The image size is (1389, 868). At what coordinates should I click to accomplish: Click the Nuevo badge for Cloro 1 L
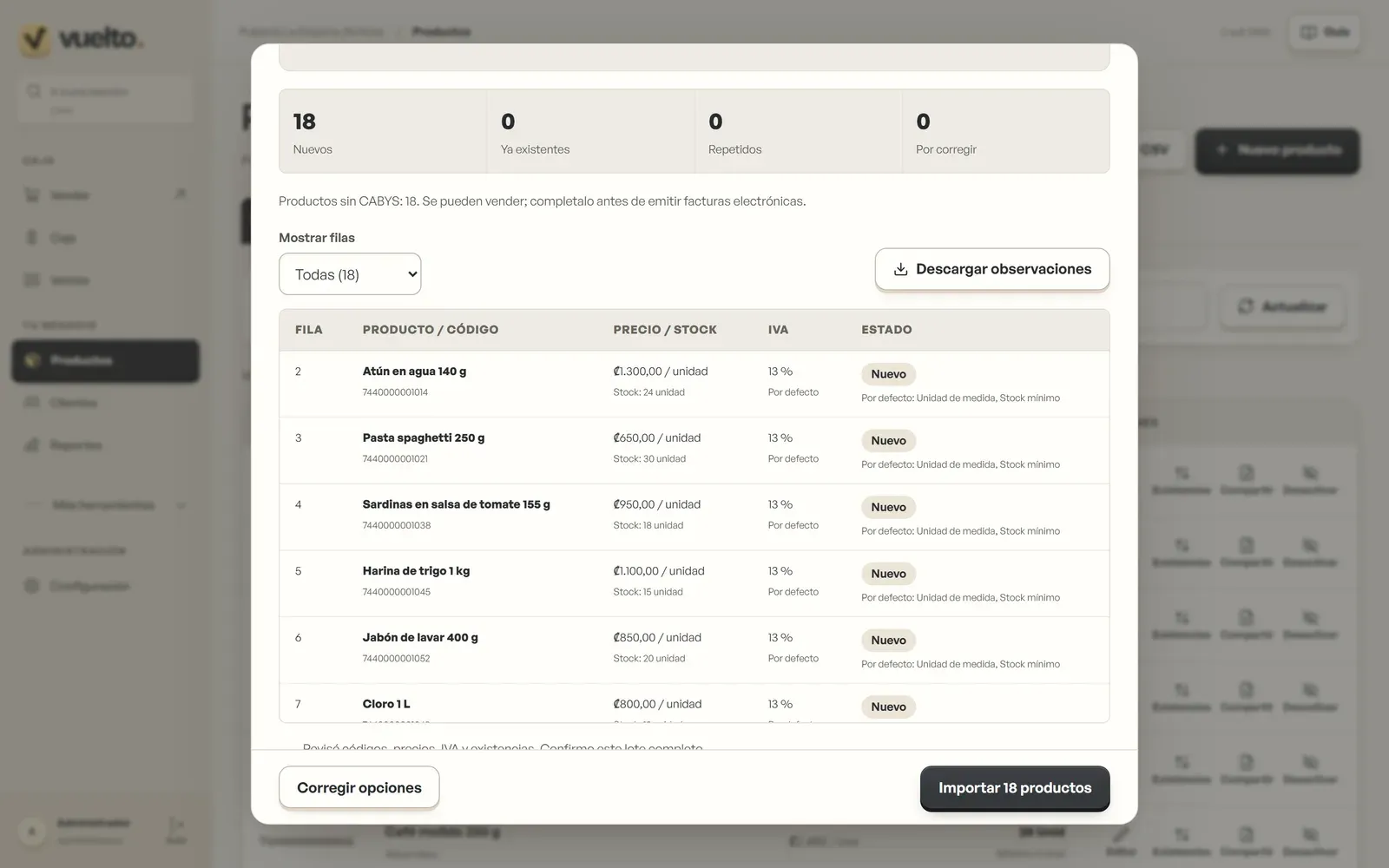tap(888, 707)
